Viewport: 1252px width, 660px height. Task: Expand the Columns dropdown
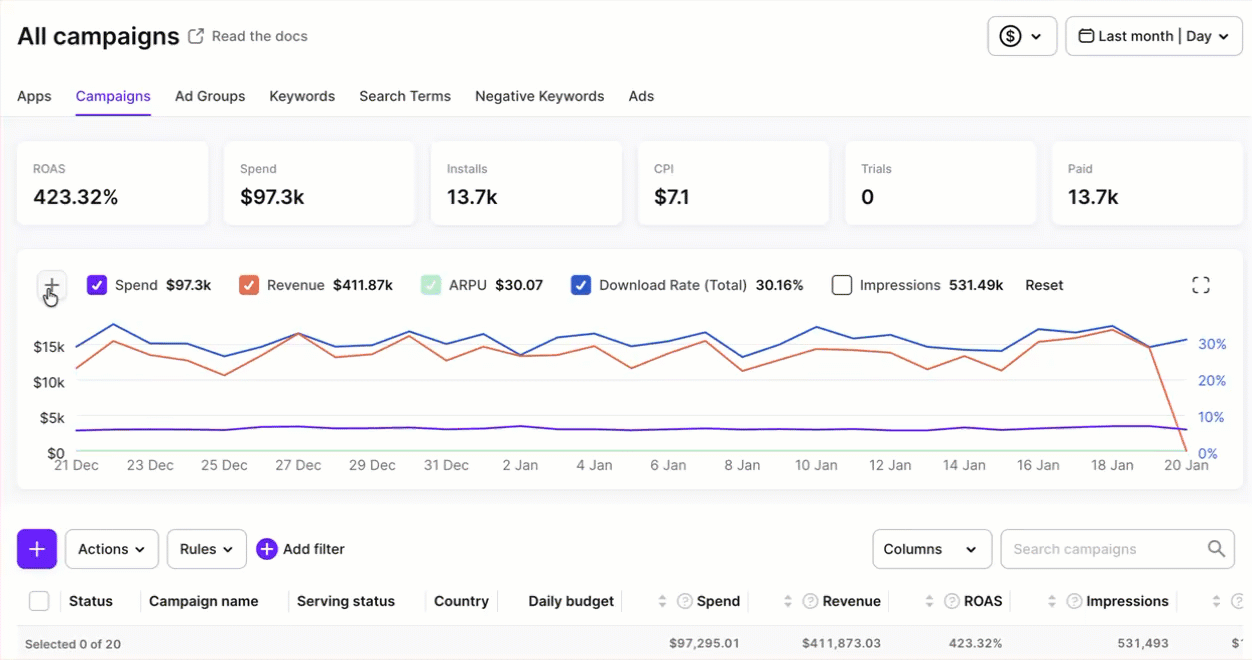coord(931,549)
